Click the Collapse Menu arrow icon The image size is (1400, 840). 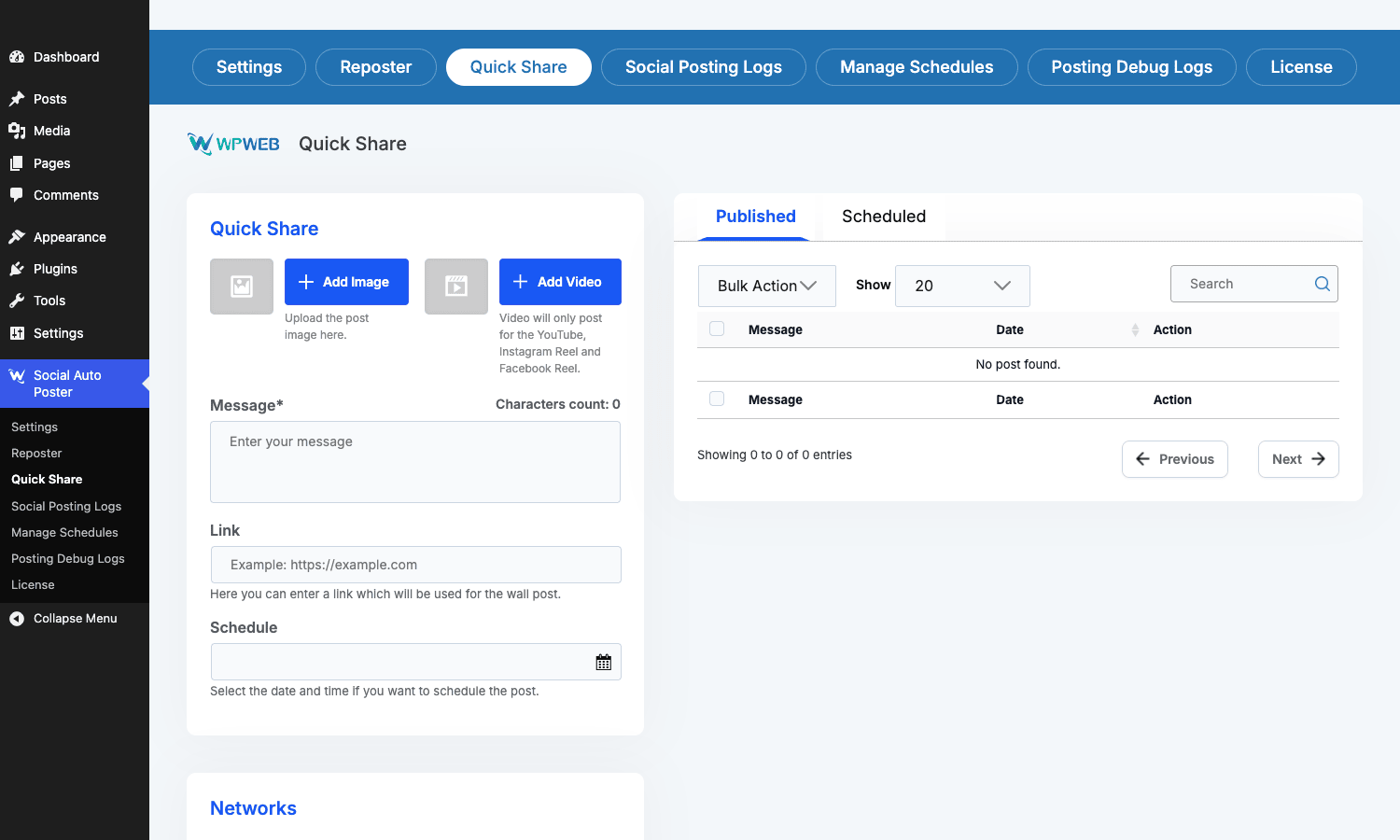[x=17, y=619]
